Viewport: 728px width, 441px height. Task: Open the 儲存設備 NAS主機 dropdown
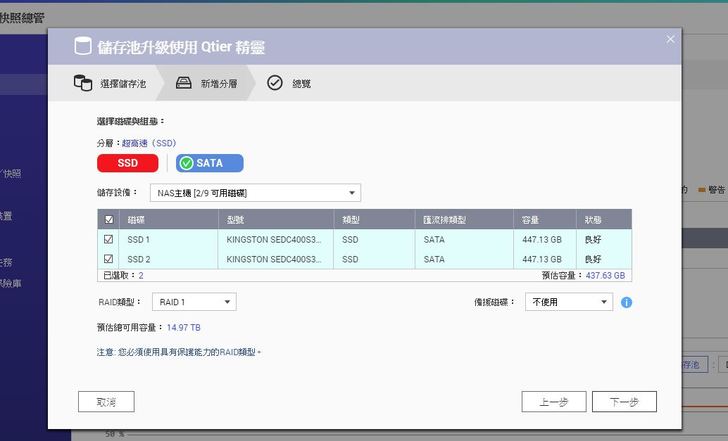tap(255, 193)
